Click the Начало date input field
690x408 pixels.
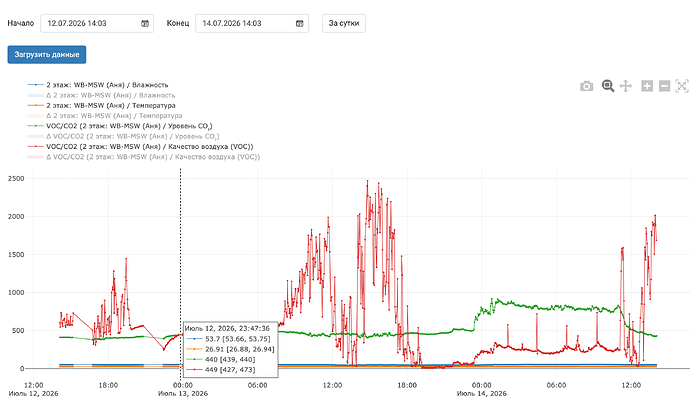(97, 23)
